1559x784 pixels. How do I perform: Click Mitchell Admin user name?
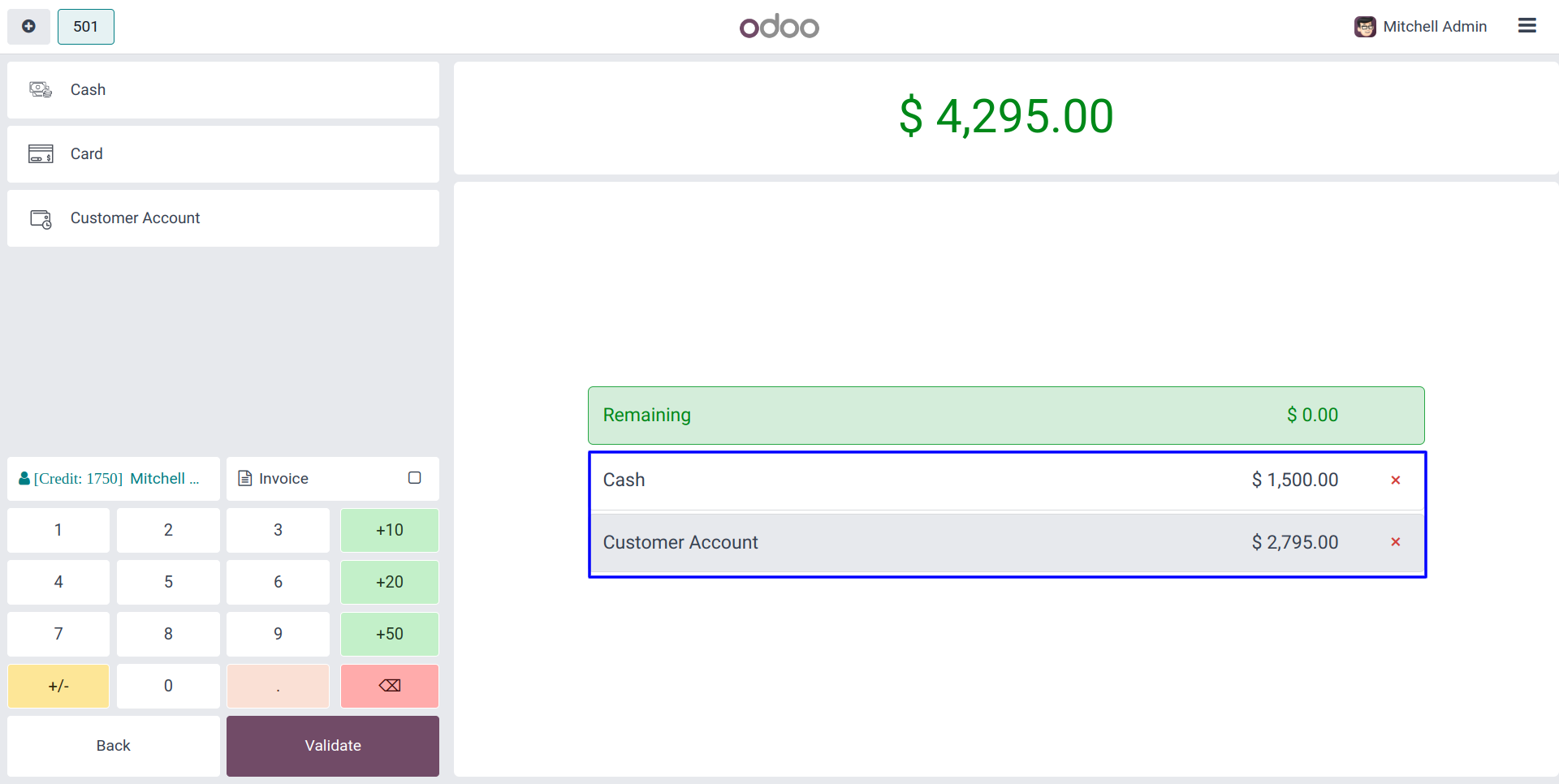1435,27
